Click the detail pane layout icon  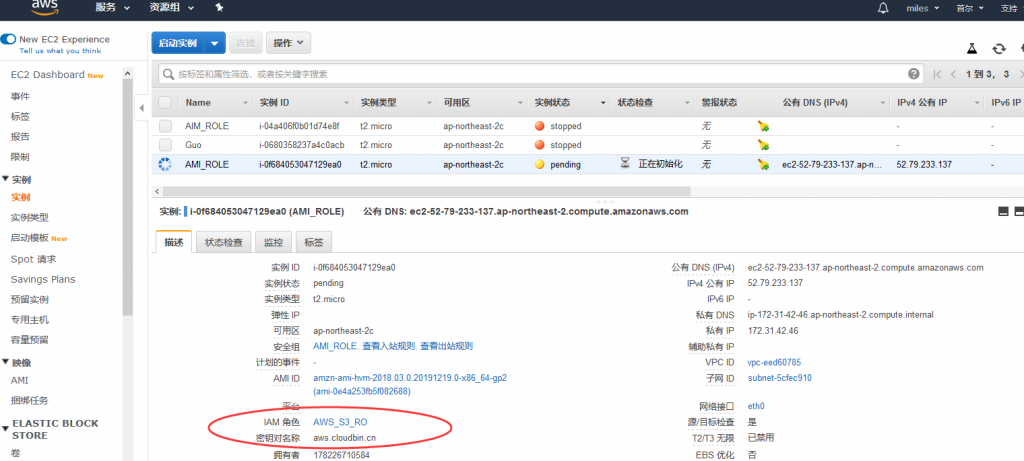(1003, 212)
